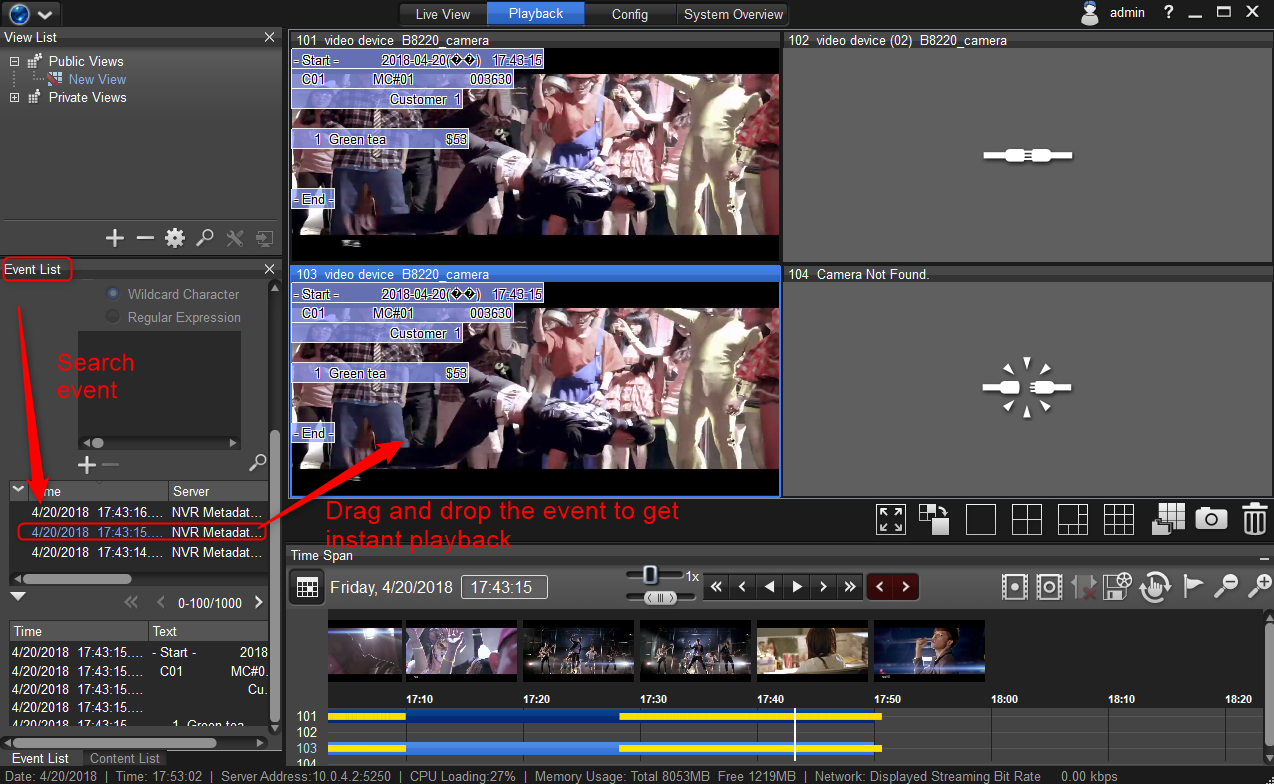Expand the Private Views tree node
This screenshot has height=784, width=1274.
coord(15,98)
